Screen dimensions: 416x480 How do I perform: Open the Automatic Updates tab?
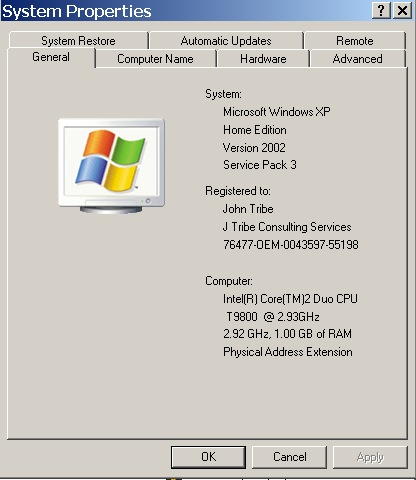point(226,41)
